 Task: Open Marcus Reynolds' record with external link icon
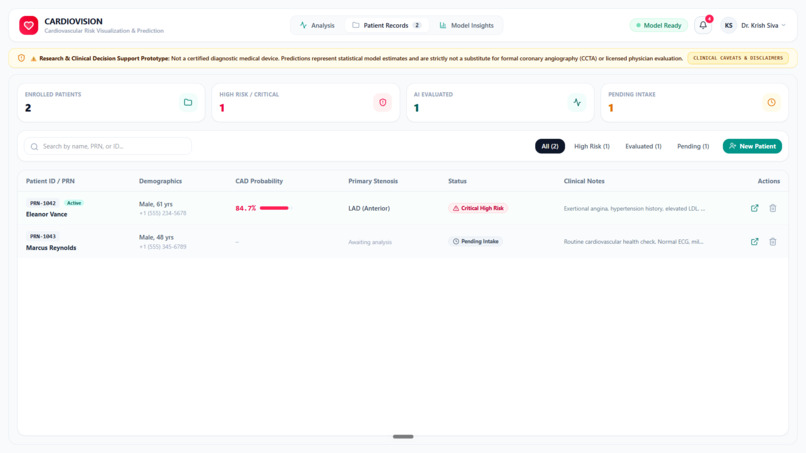click(755, 242)
